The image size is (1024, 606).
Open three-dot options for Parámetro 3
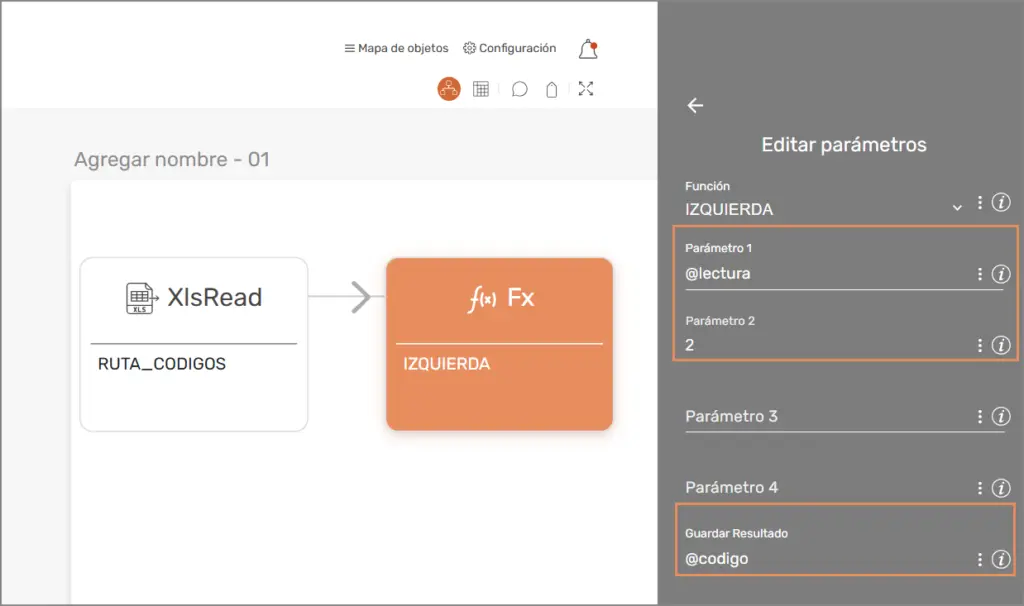980,417
